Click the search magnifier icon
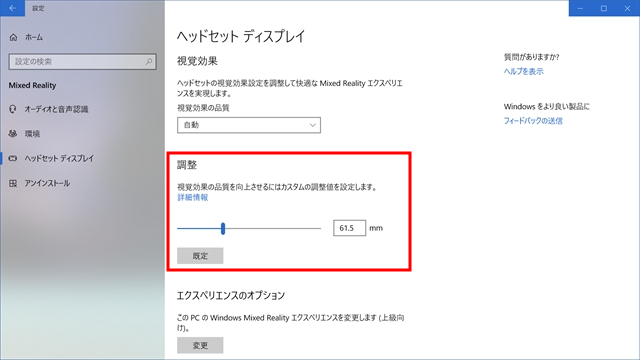This screenshot has height=360, width=640. (x=149, y=62)
